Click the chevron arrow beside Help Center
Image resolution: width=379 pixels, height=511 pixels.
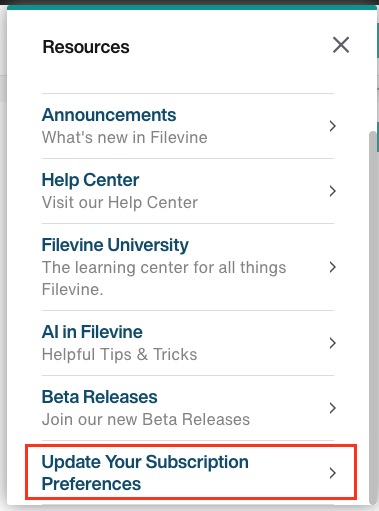332,191
